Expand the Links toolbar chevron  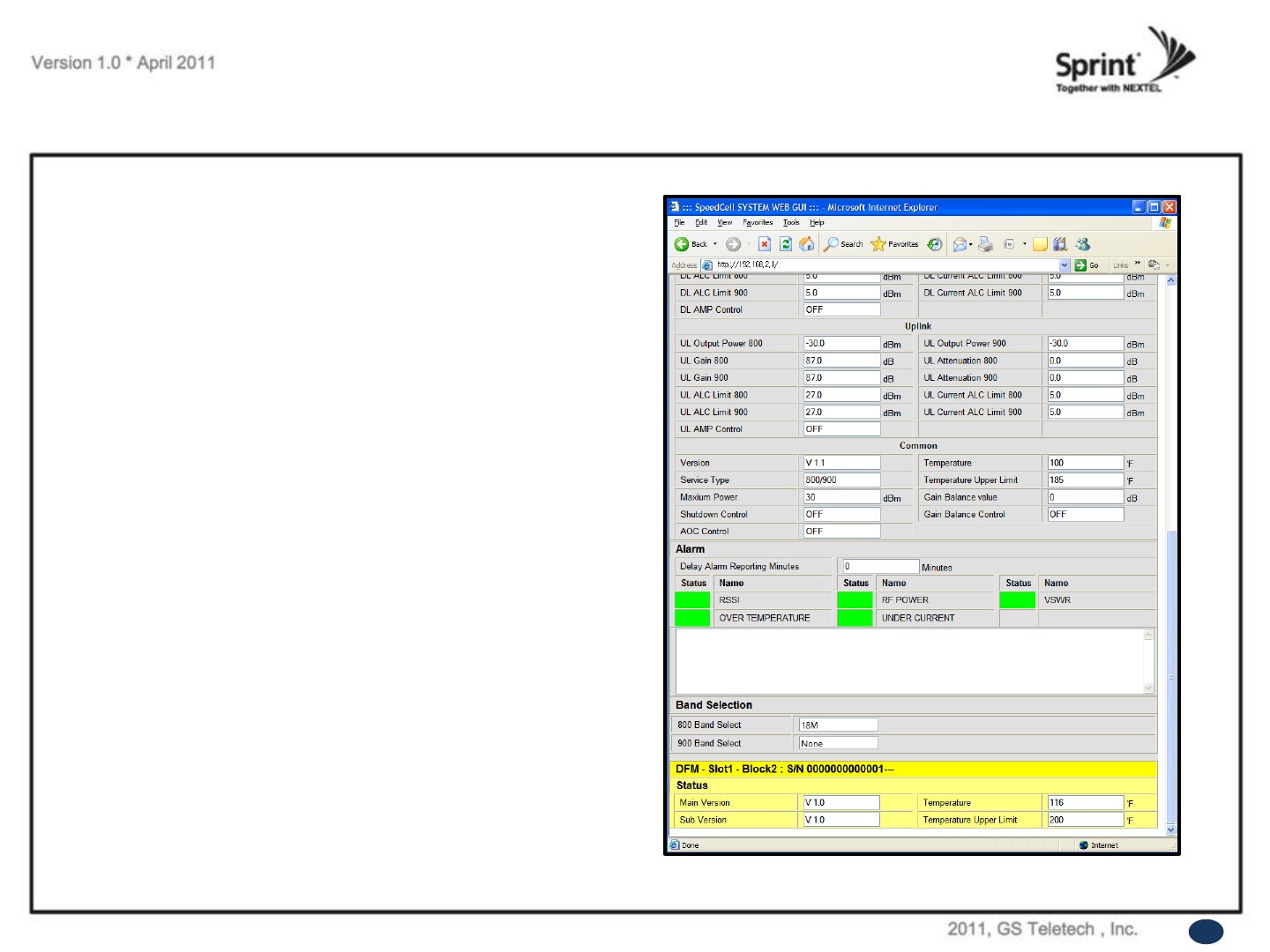[1138, 264]
